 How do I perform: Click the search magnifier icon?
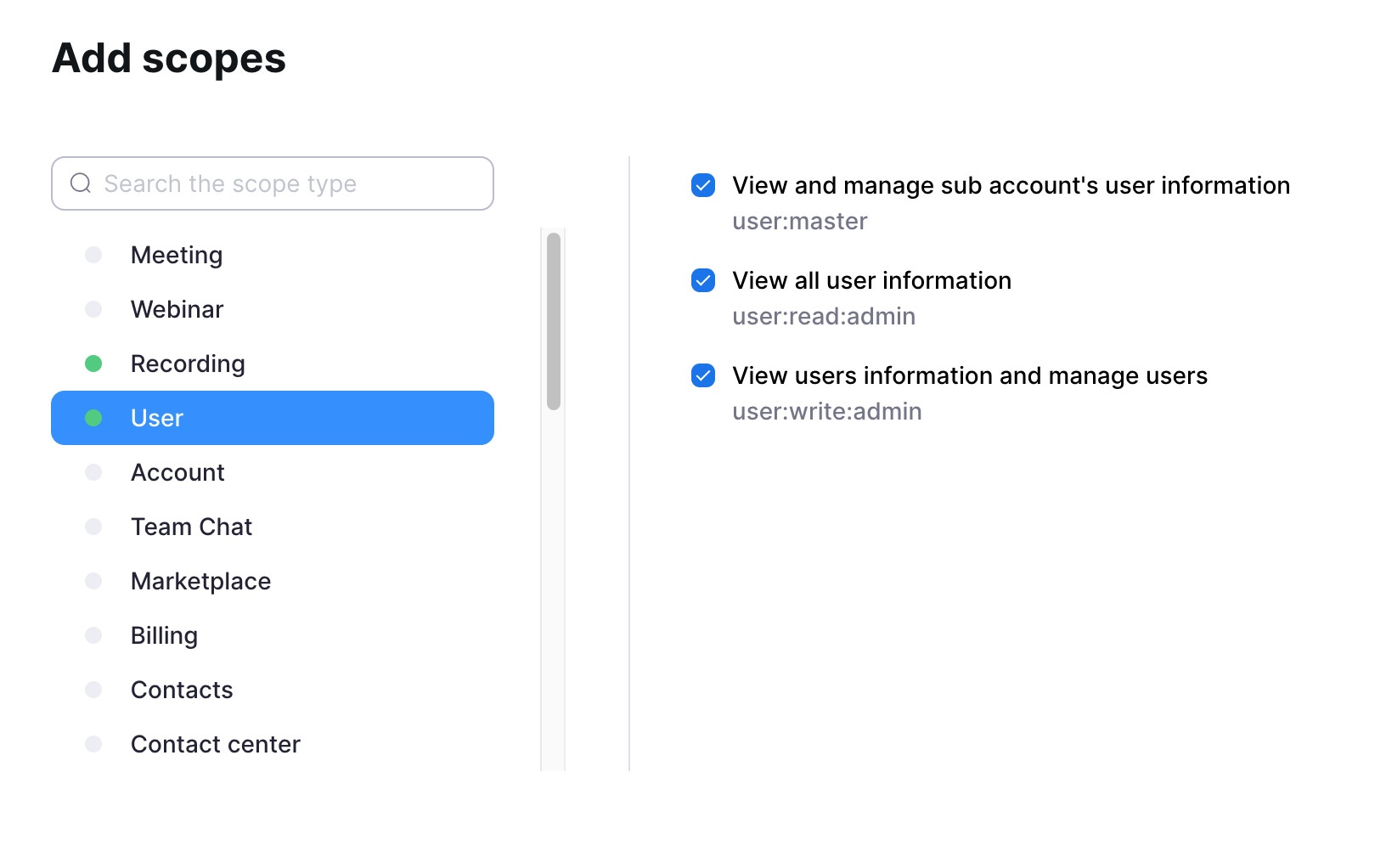[81, 183]
